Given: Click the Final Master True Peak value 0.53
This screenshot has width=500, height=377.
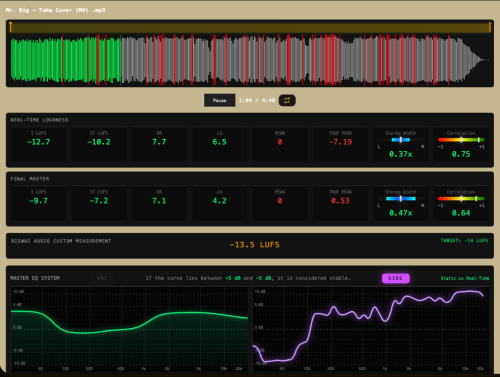Looking at the screenshot, I should (340, 201).
